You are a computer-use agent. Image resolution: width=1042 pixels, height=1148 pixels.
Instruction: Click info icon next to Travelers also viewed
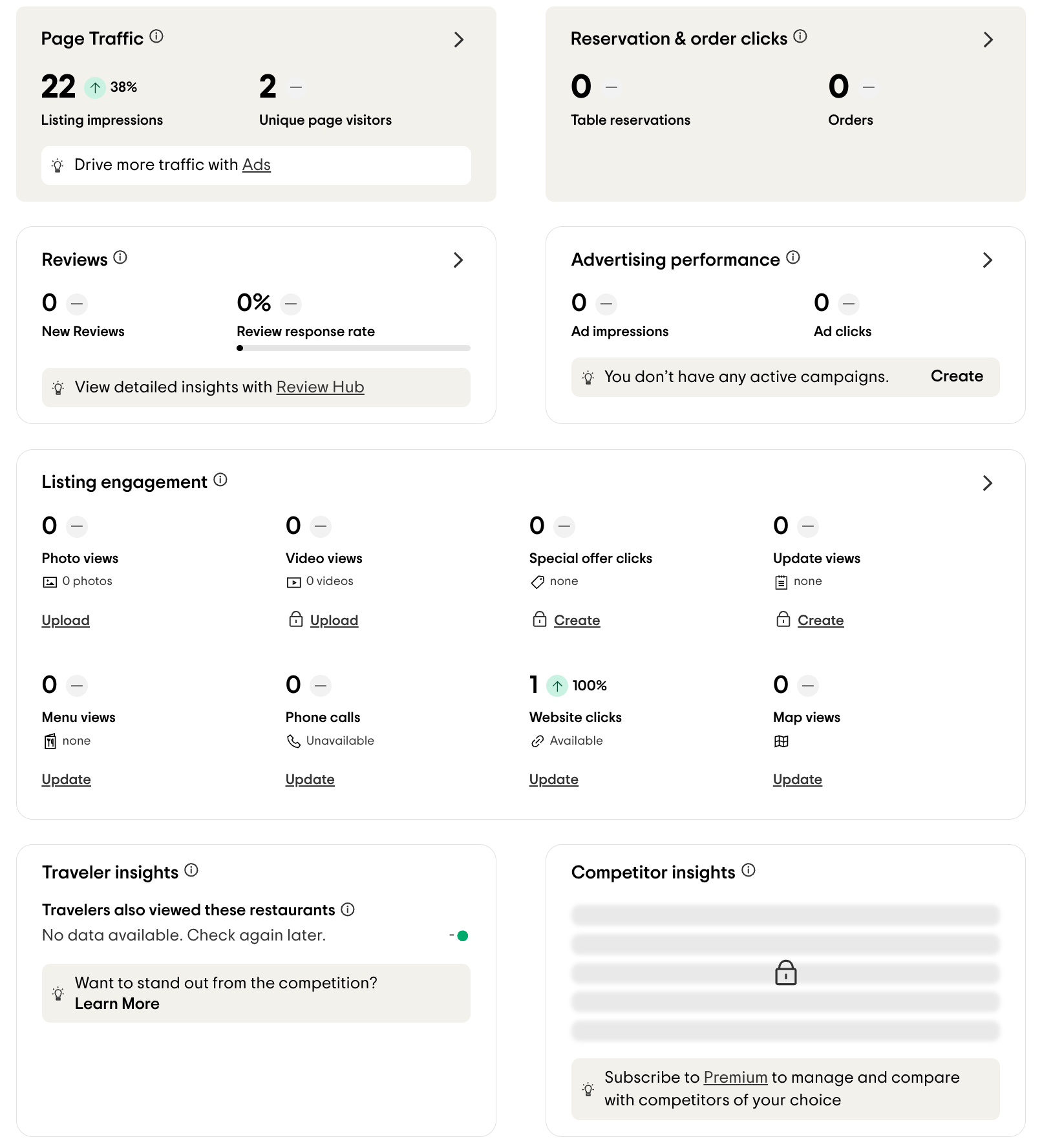pos(348,909)
